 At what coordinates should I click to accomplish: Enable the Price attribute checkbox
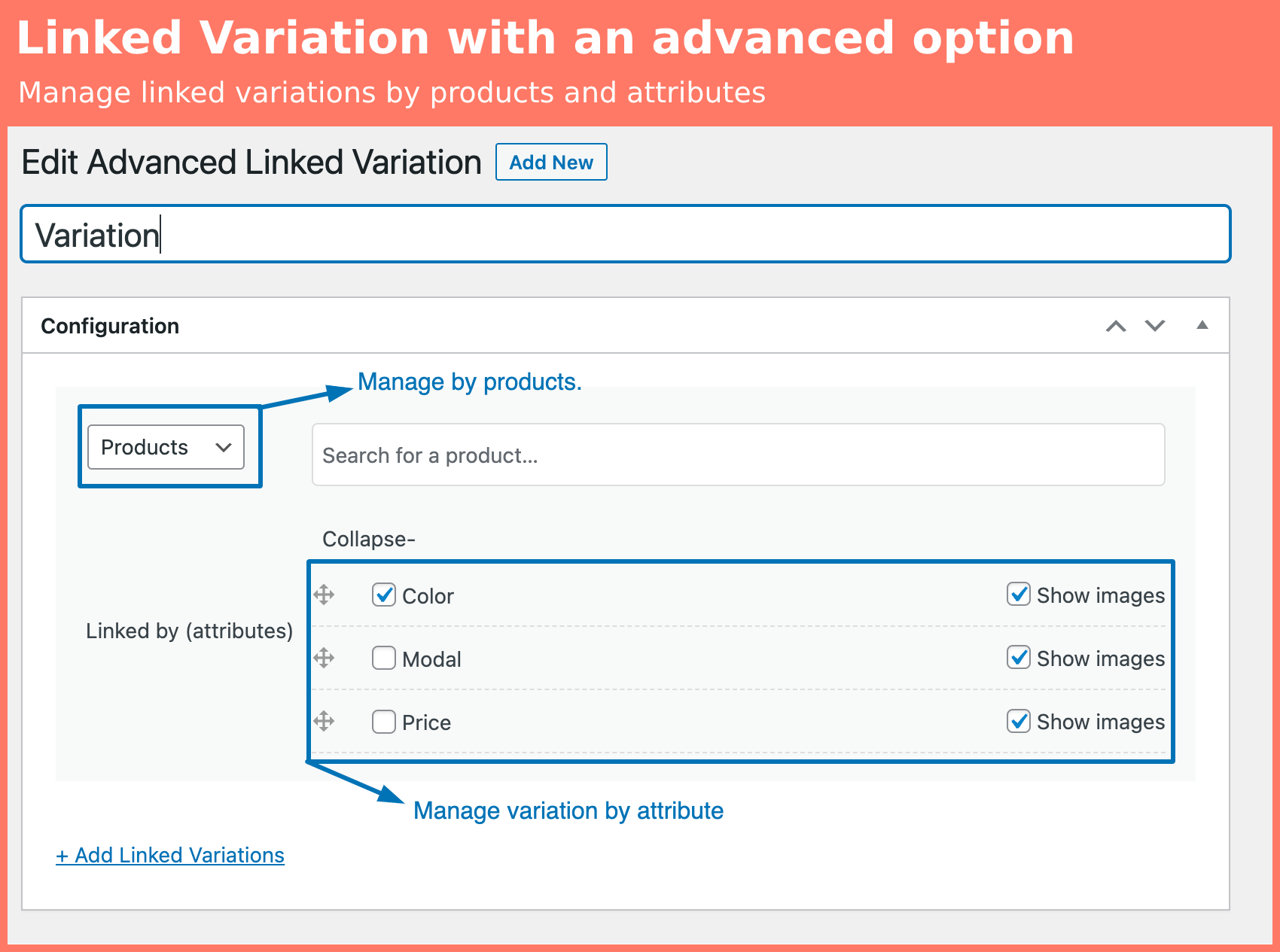coord(384,721)
